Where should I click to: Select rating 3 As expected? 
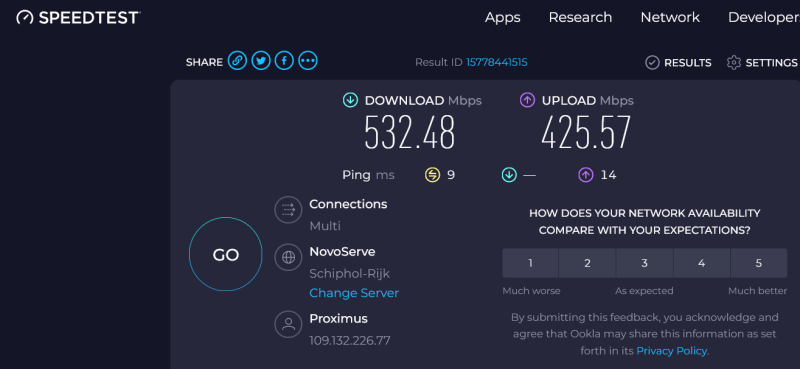pos(644,263)
